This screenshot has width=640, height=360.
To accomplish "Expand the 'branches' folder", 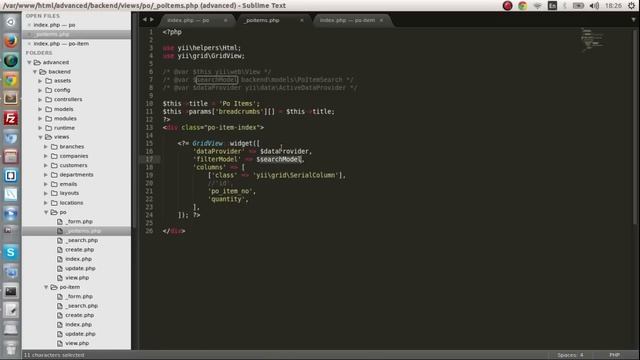I will [46, 147].
